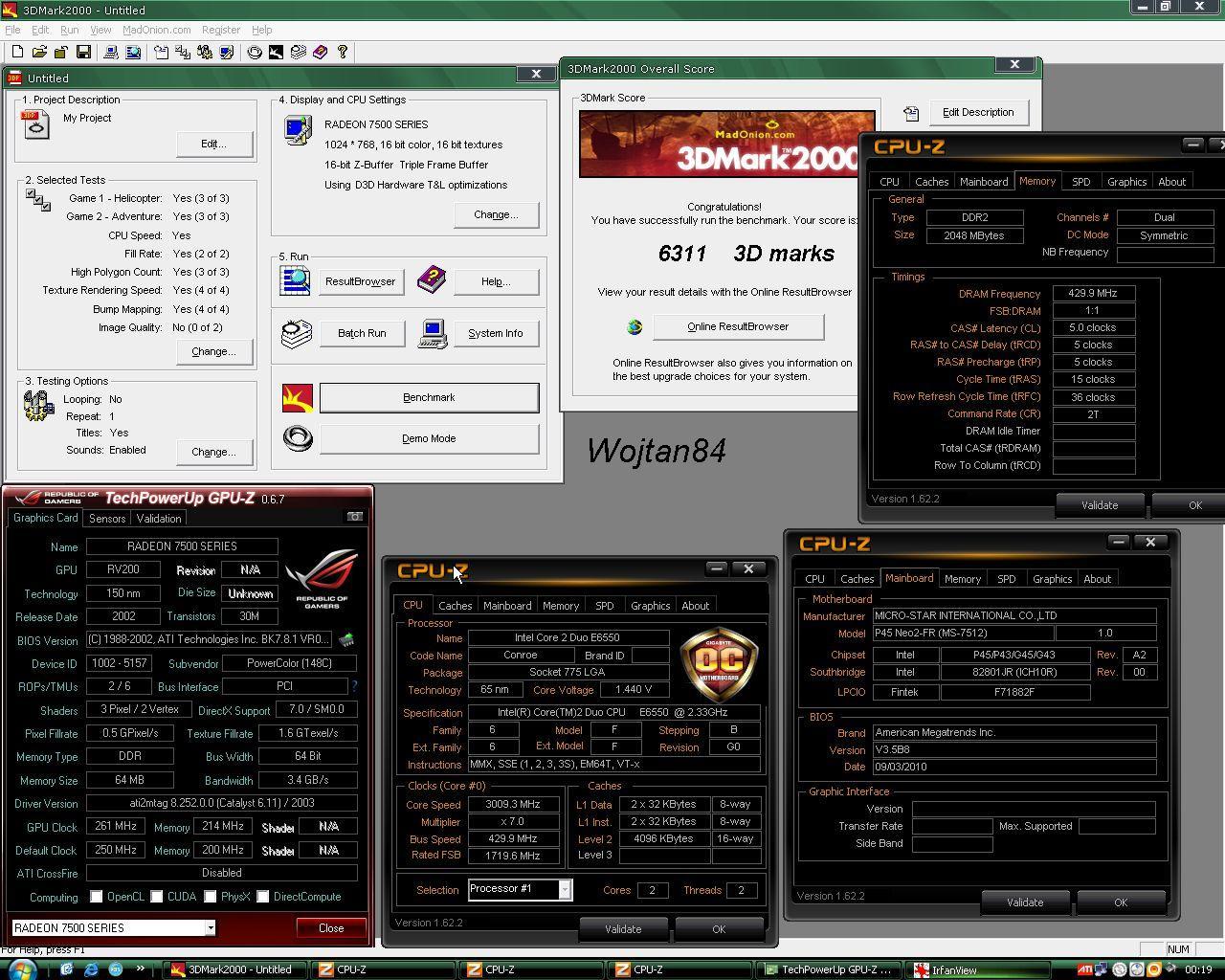Viewport: 1225px width, 980px height.
Task: Click the GPU-Z BIOS save chip icon
Action: (x=346, y=639)
